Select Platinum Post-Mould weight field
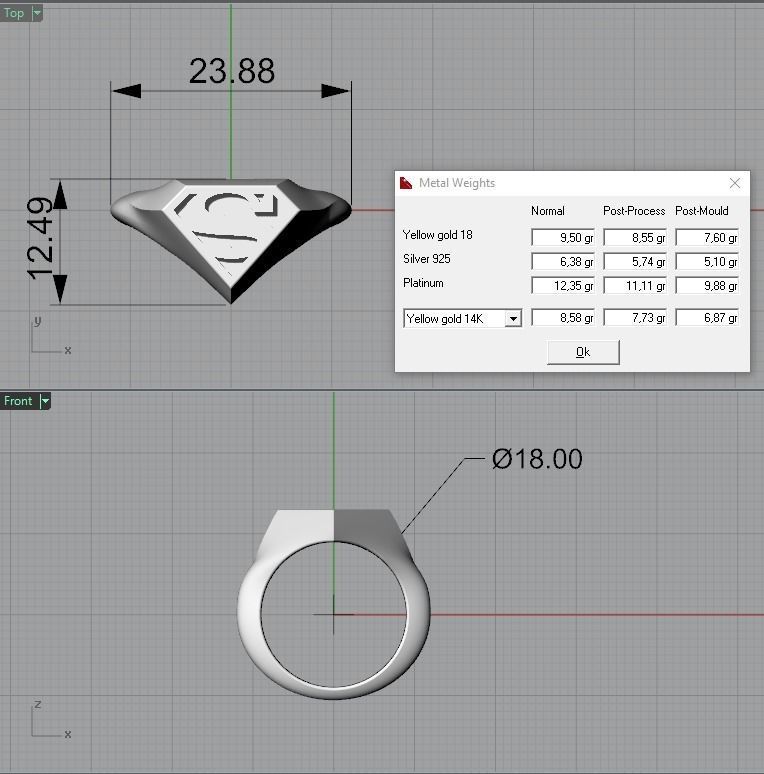Screen dimensions: 764x774 pyautogui.click(x=707, y=285)
